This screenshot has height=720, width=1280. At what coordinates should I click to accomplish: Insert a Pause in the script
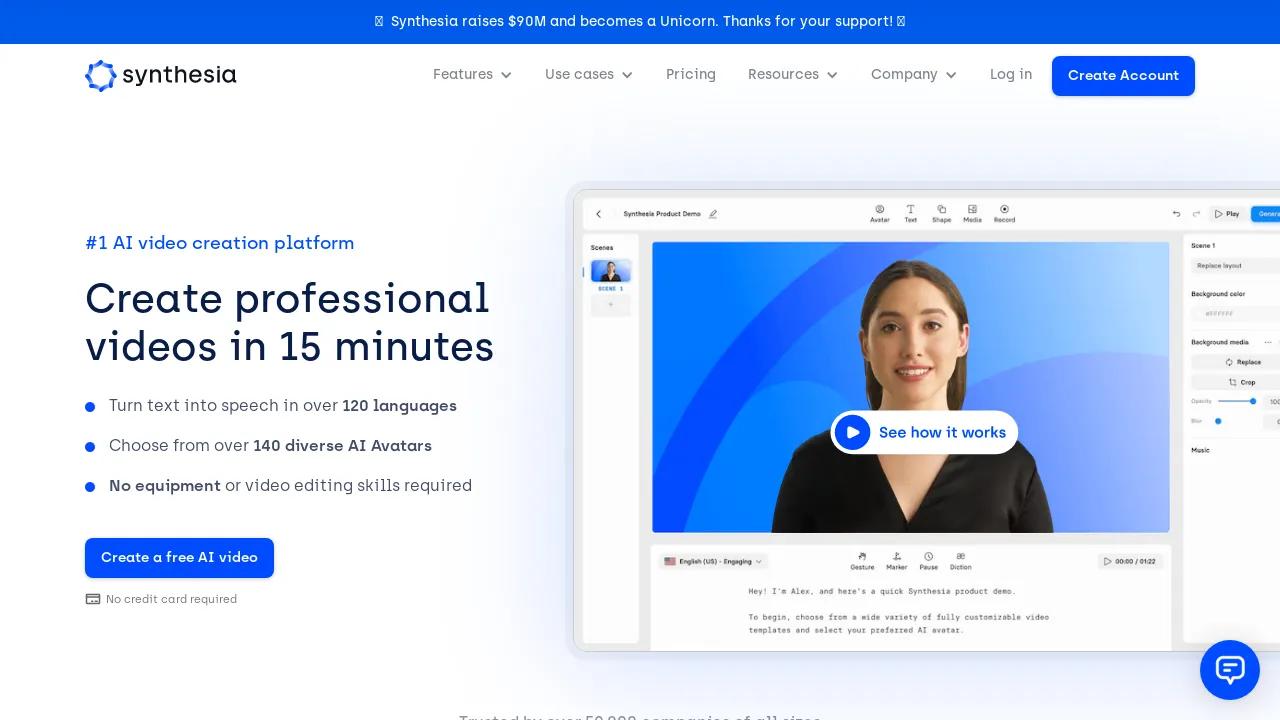[x=929, y=561]
